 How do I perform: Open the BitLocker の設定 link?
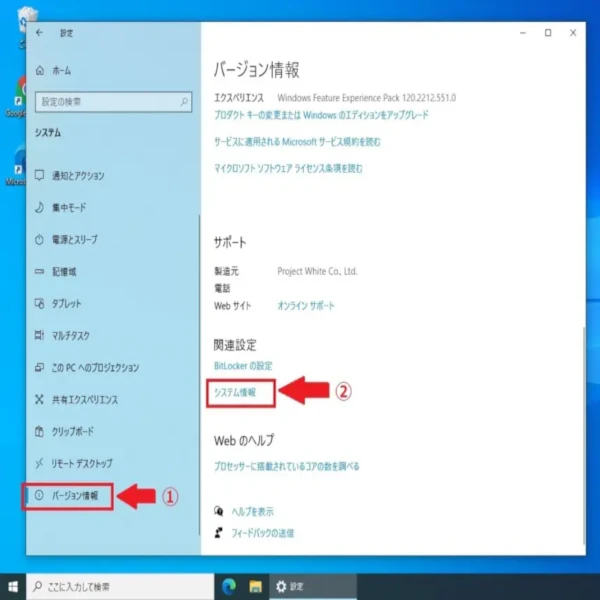(x=243, y=366)
